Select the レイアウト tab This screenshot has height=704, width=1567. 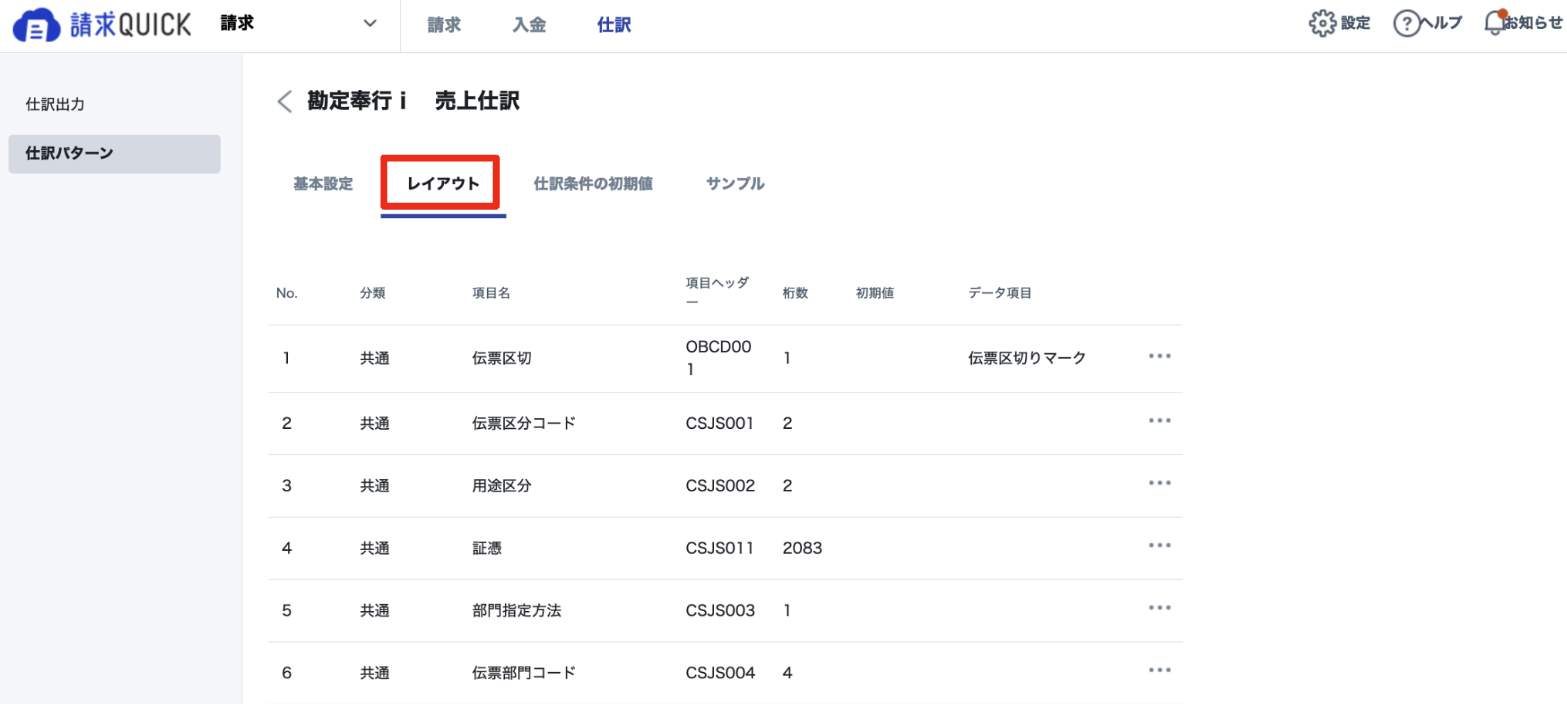[443, 184]
